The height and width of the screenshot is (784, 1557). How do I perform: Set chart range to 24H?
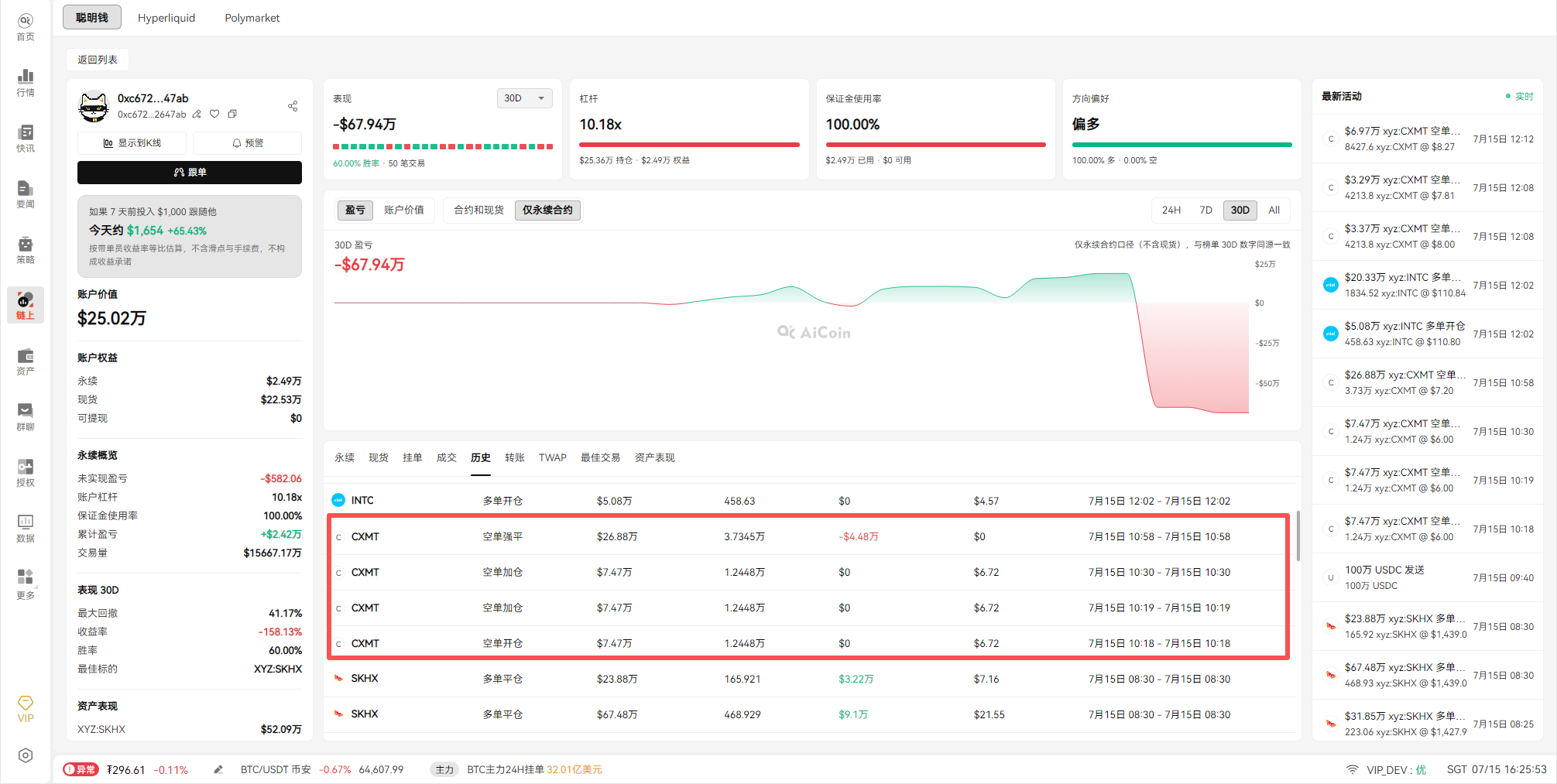[1171, 210]
